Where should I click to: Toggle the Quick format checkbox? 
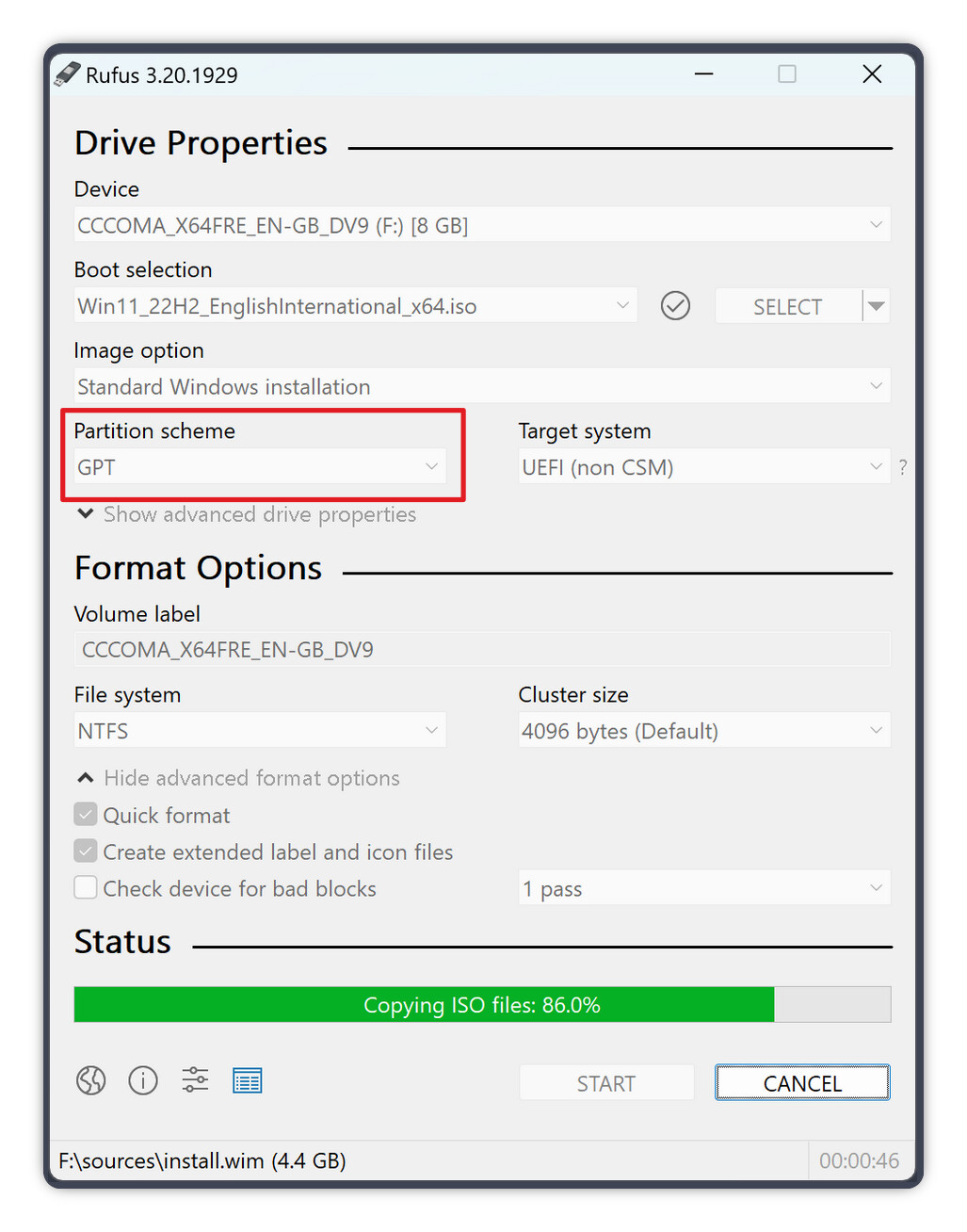click(x=86, y=815)
